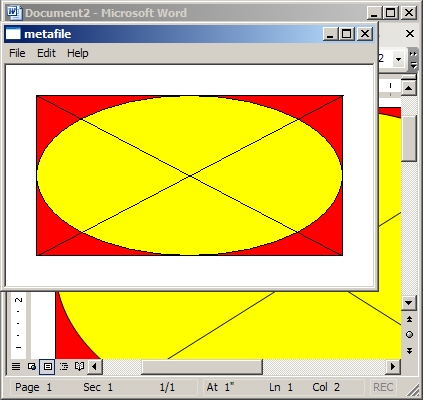Open the Edit menu in metafile window

pos(46,53)
